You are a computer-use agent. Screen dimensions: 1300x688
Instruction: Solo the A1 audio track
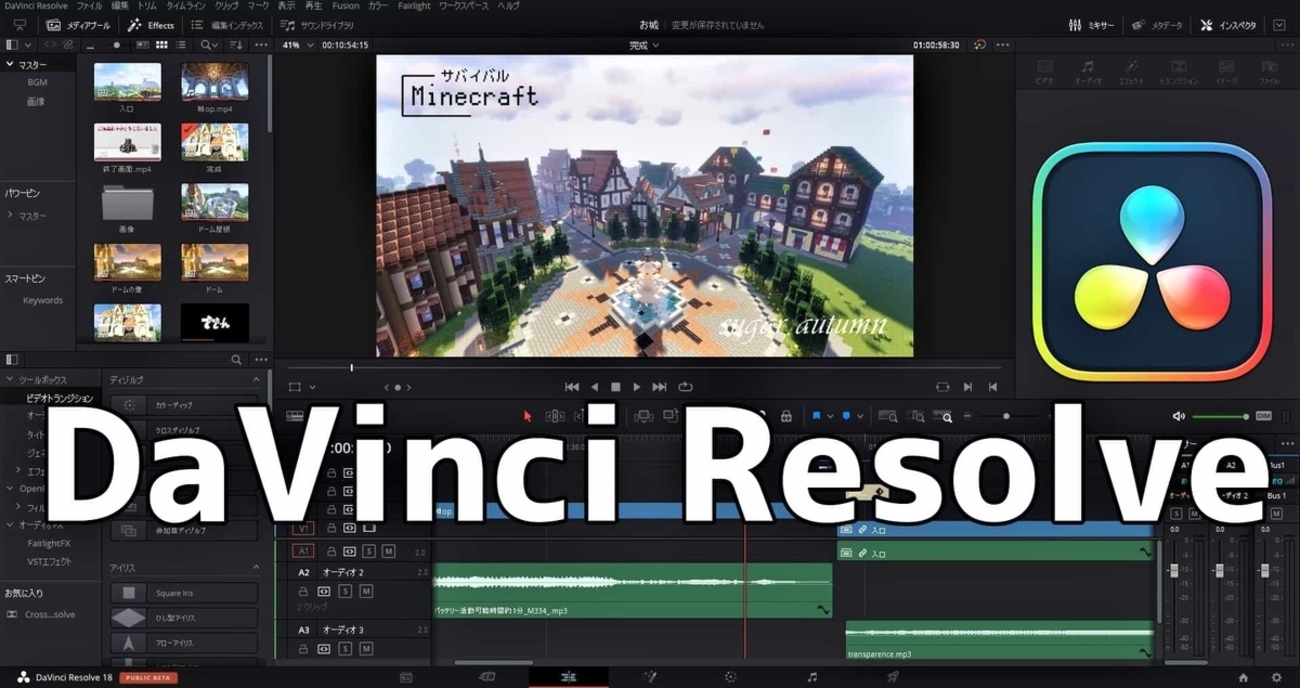click(x=369, y=551)
